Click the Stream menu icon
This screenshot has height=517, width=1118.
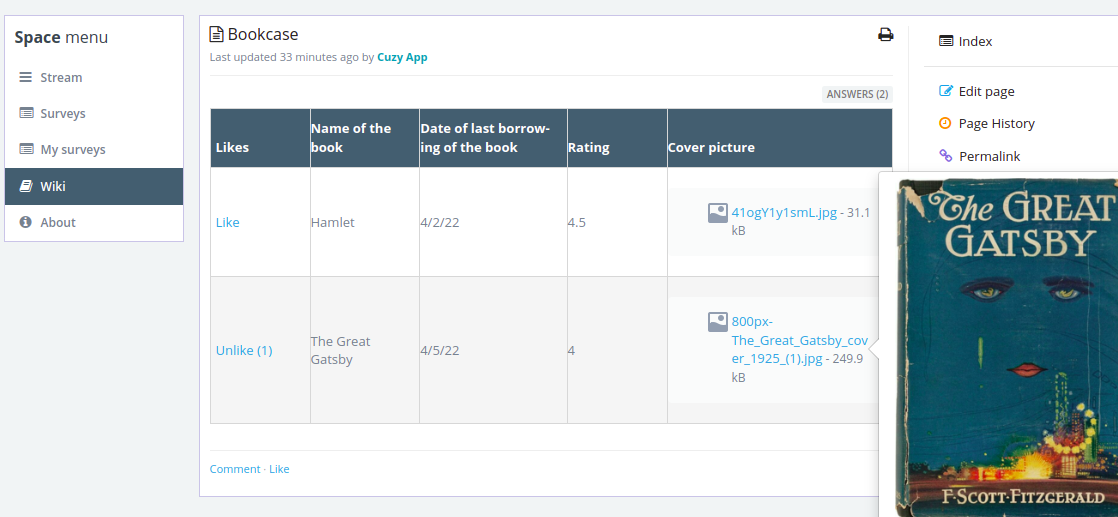point(26,77)
